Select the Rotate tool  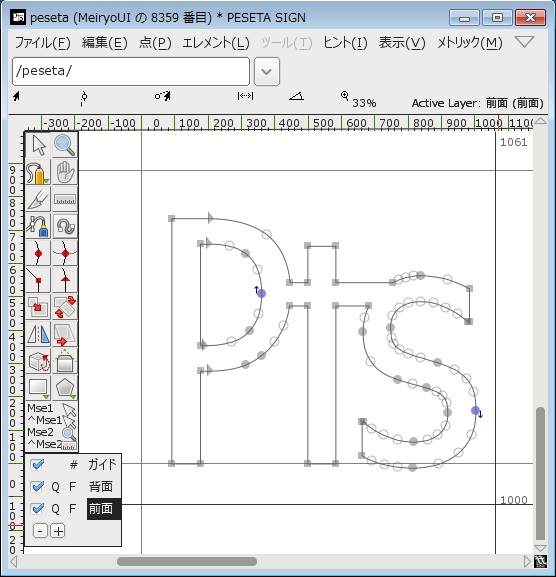point(65,307)
